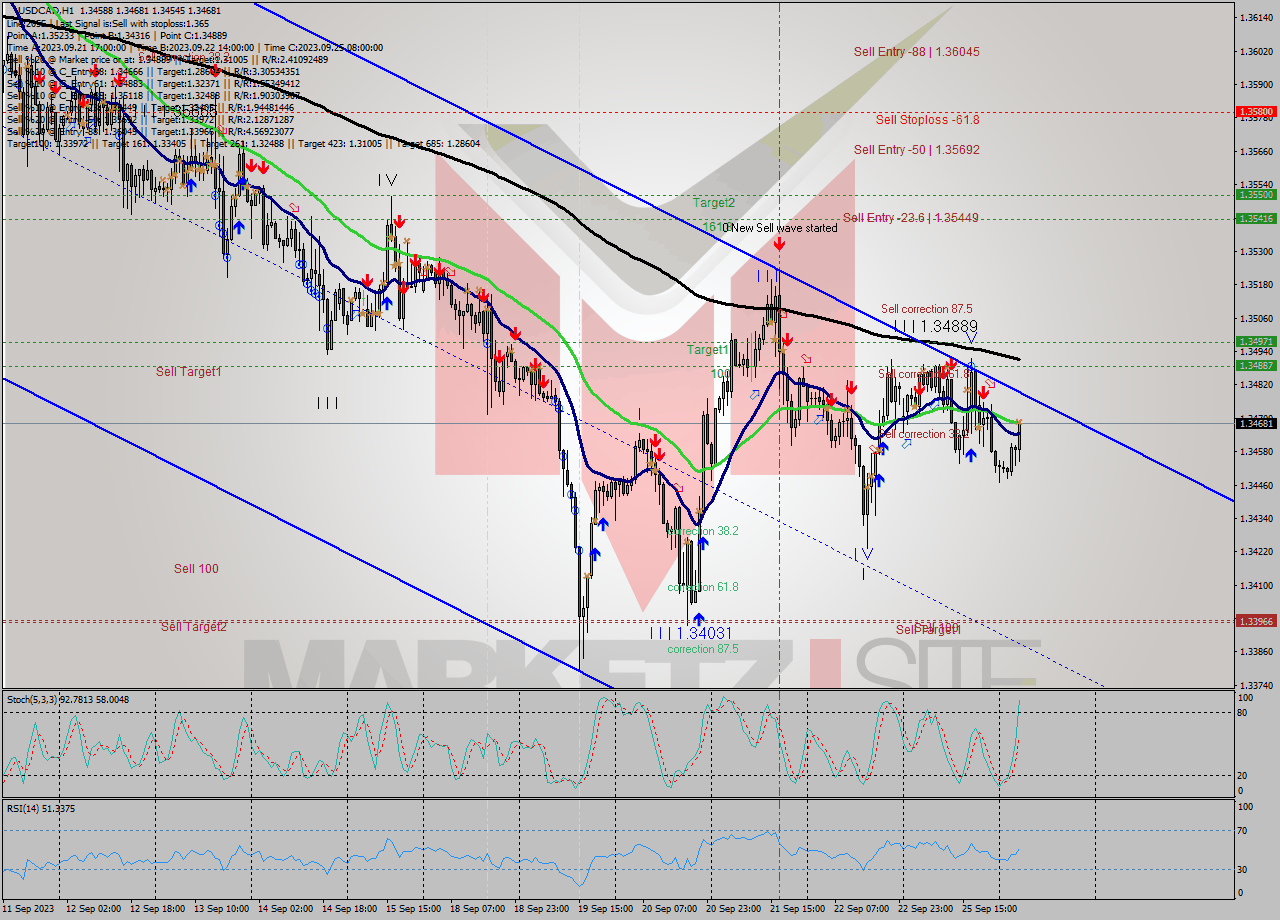Image resolution: width=1280 pixels, height=920 pixels.
Task: Click the green 1.35500 price tag
Action: (x=1255, y=195)
